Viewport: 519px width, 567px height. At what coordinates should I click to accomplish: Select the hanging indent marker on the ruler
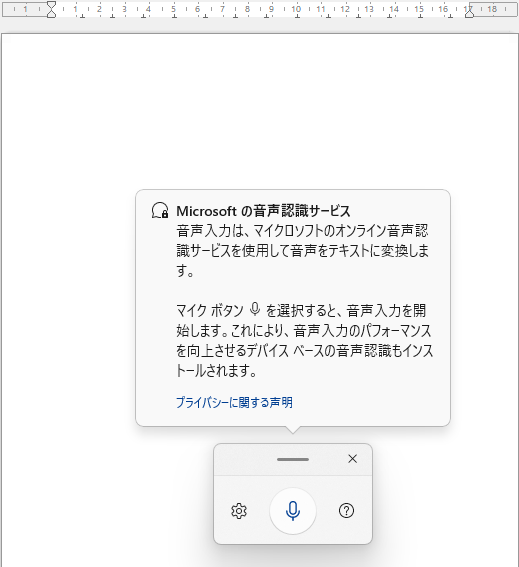(51, 14)
